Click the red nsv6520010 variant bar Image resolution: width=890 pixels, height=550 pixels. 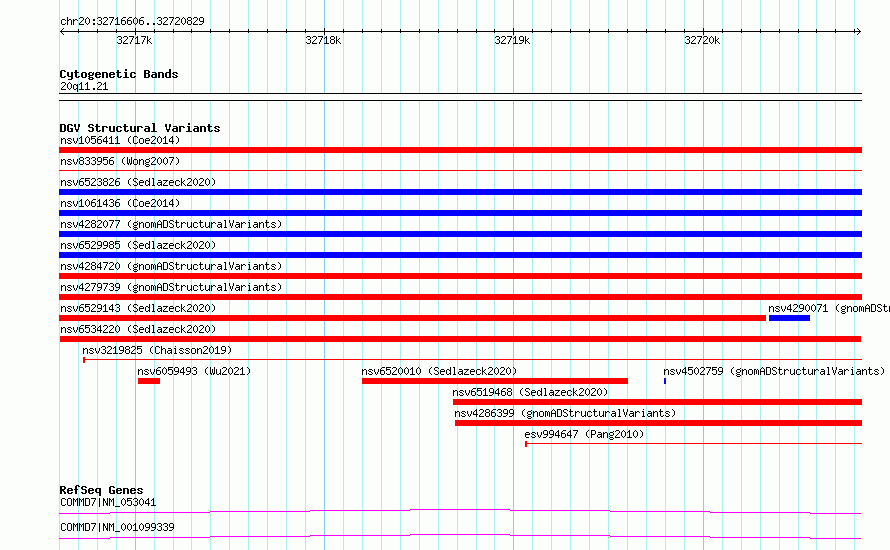coord(495,381)
